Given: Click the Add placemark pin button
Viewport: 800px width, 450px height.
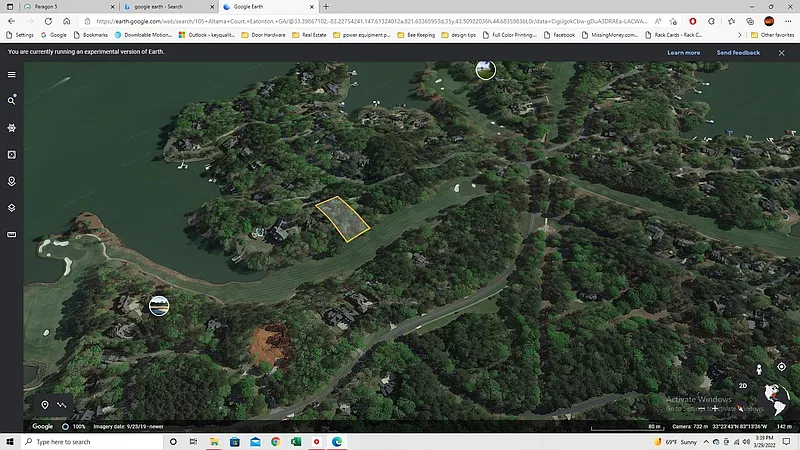Looking at the screenshot, I should coord(45,405).
